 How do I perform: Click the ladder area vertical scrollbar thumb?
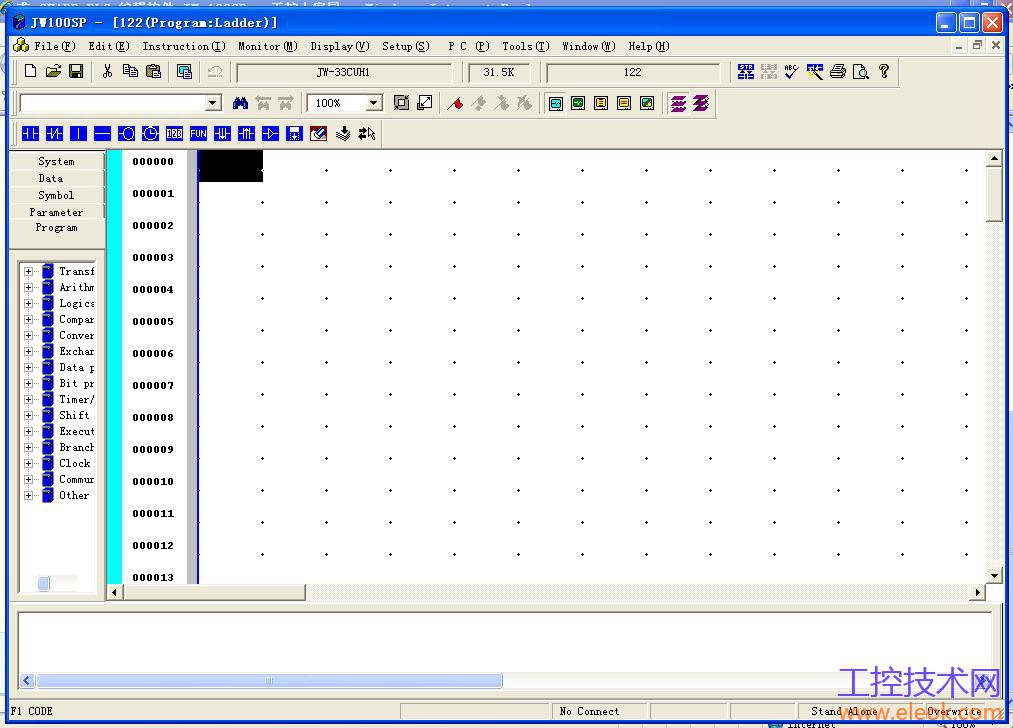[x=994, y=194]
